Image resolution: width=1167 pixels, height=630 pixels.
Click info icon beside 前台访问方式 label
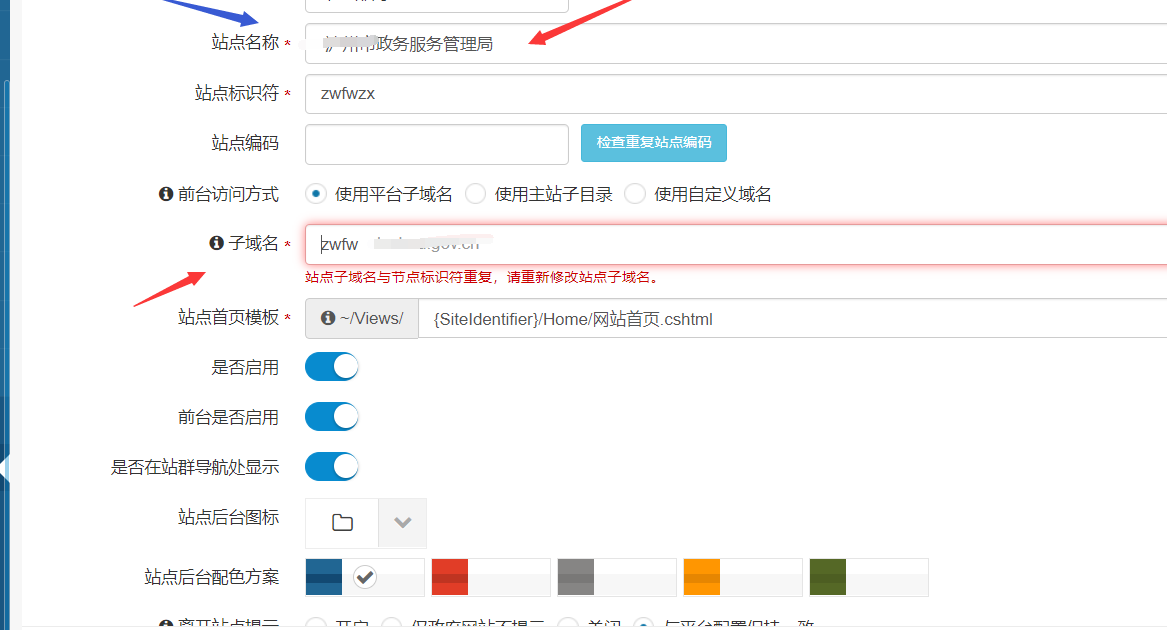166,194
